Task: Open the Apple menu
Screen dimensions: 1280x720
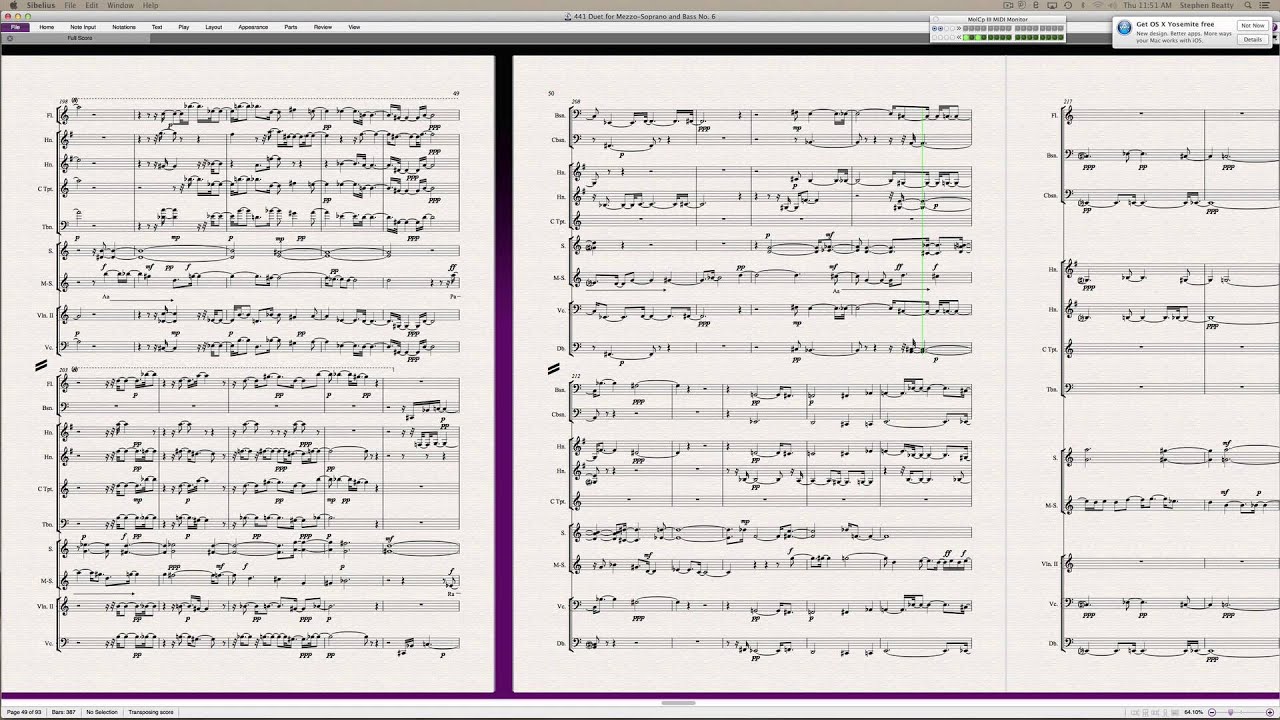Action: 15,5
